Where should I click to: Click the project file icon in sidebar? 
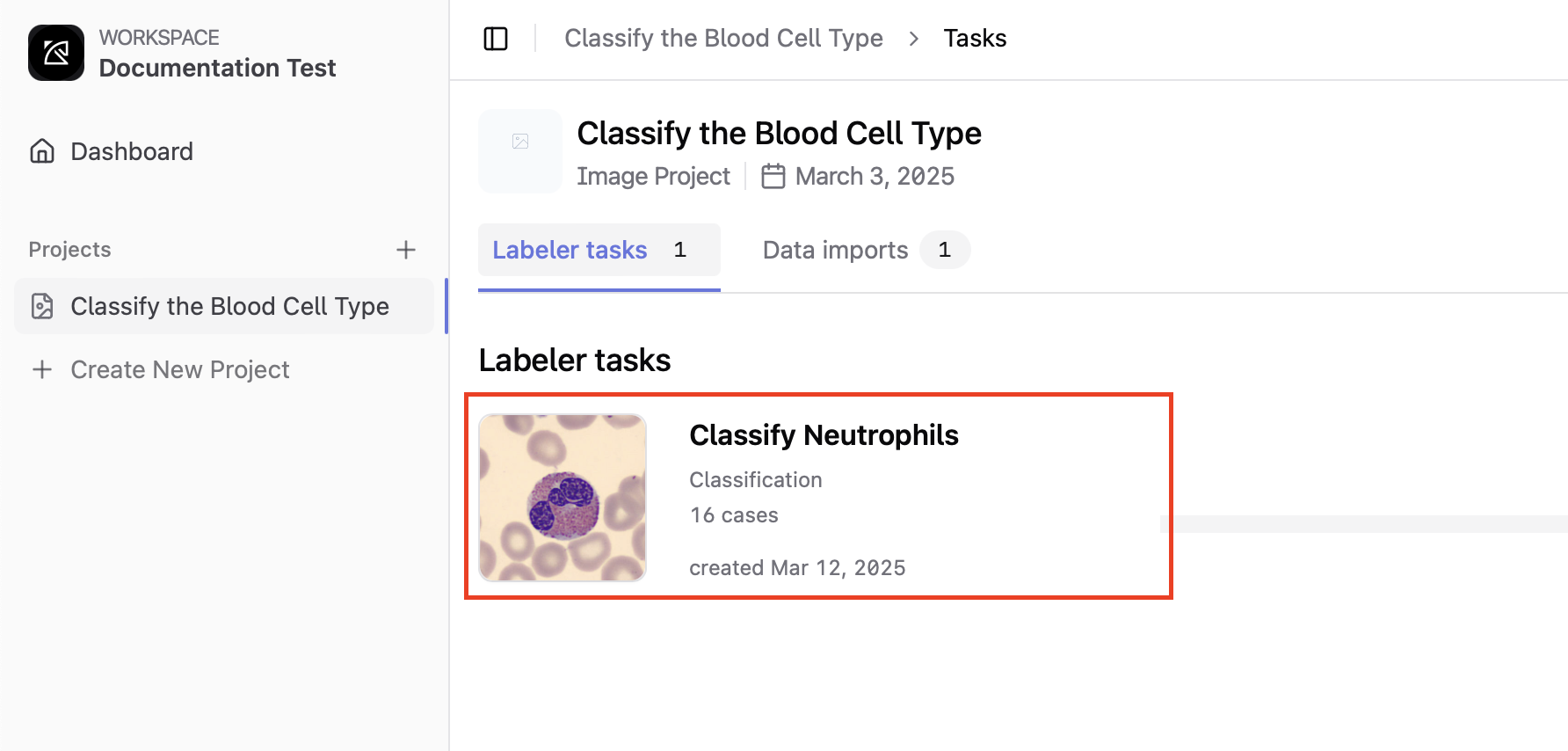click(x=42, y=306)
